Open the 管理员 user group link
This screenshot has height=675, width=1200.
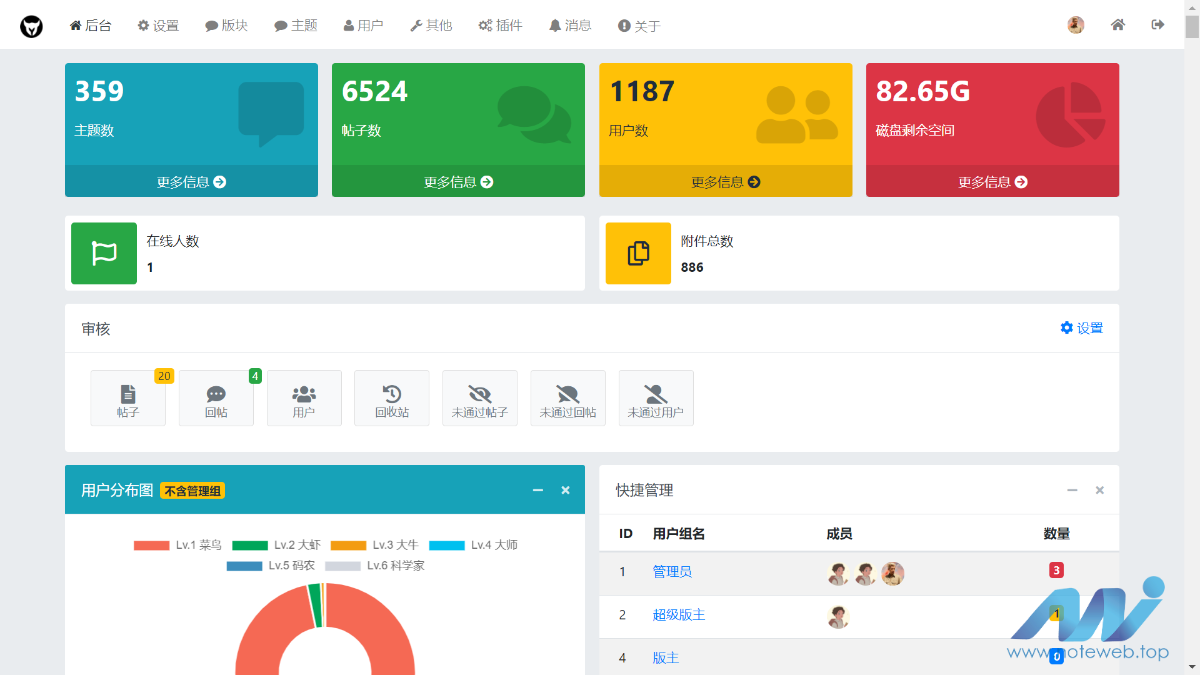(672, 572)
